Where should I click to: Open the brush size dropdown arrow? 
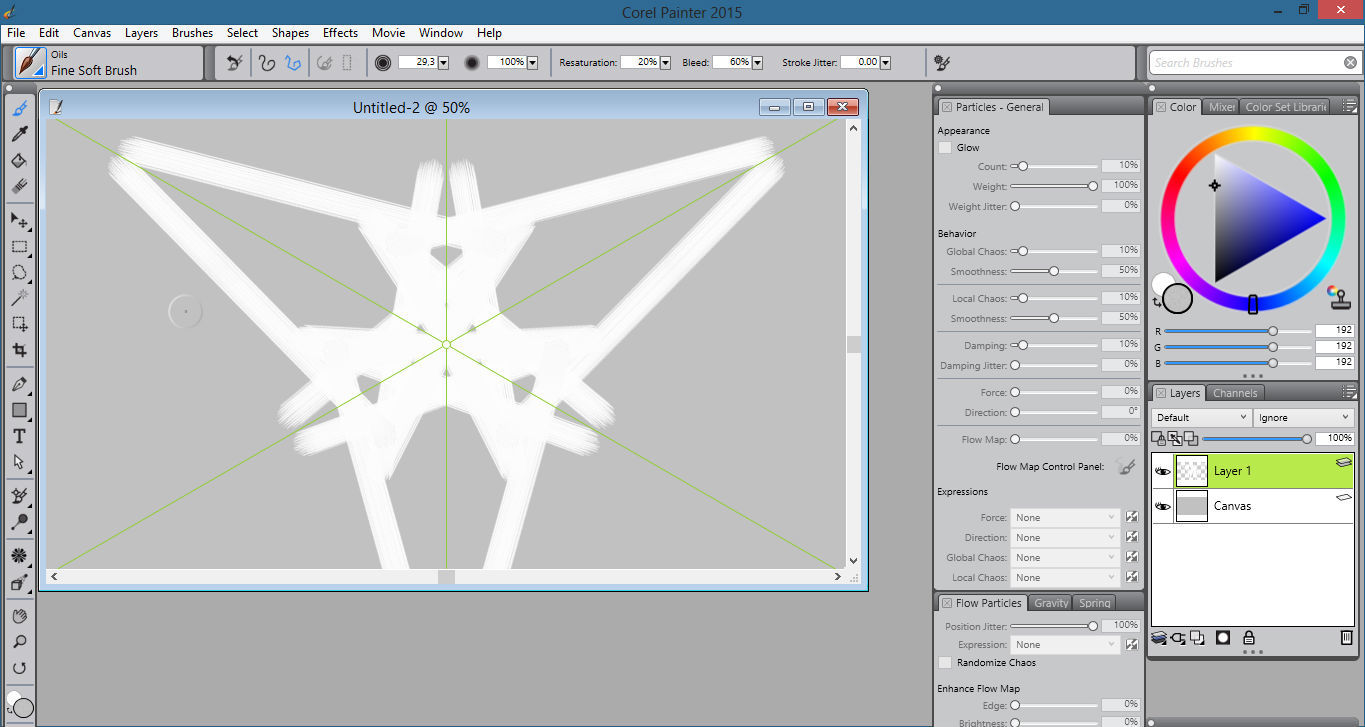pos(443,62)
